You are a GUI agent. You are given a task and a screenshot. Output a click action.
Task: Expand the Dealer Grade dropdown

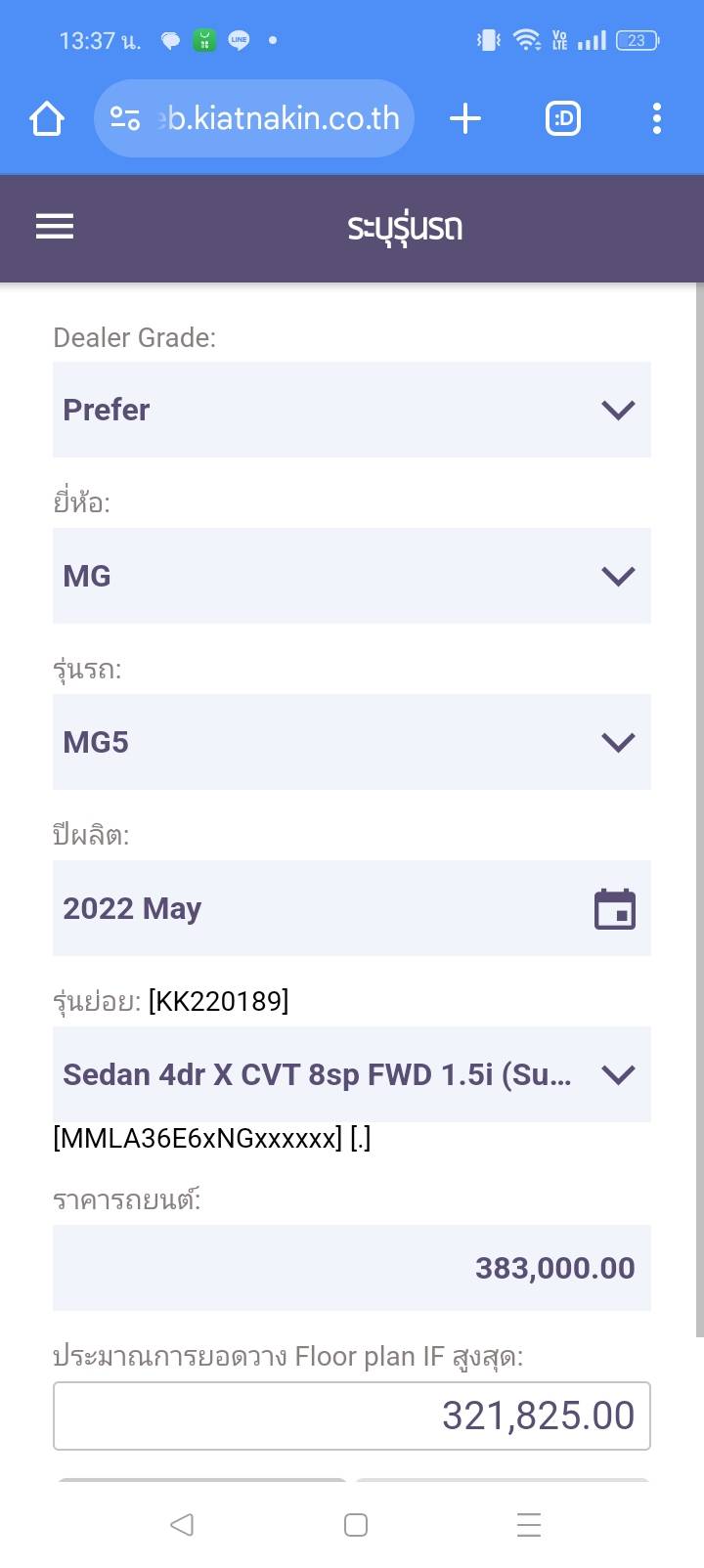[352, 410]
